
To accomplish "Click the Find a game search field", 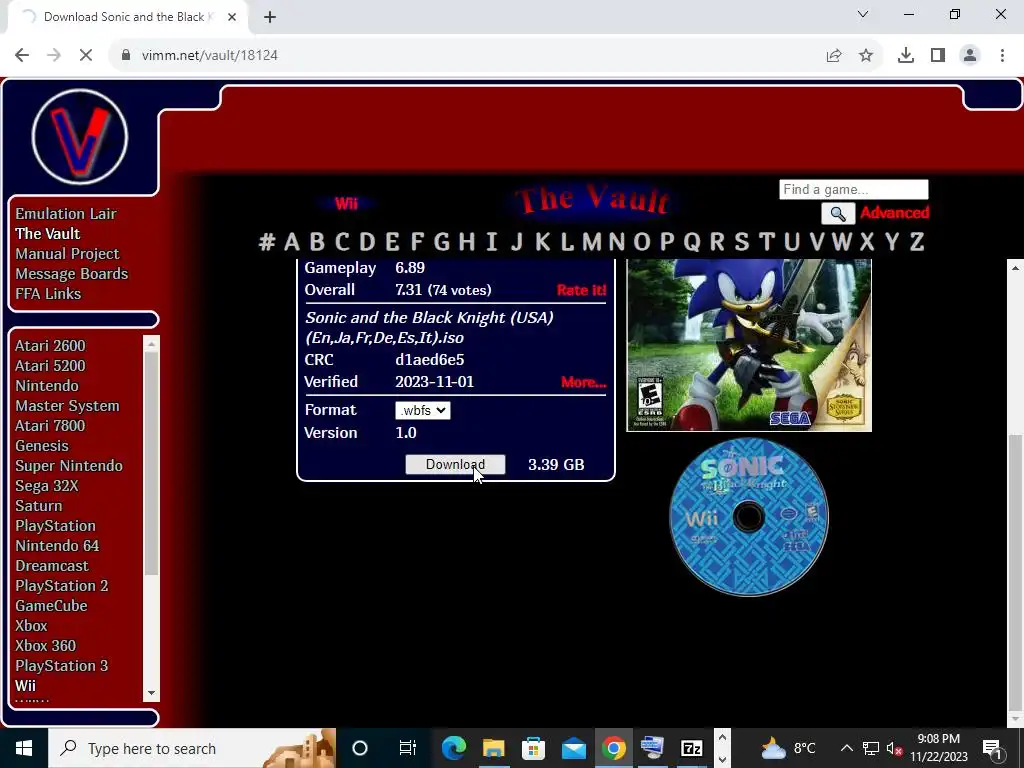I will (x=854, y=189).
